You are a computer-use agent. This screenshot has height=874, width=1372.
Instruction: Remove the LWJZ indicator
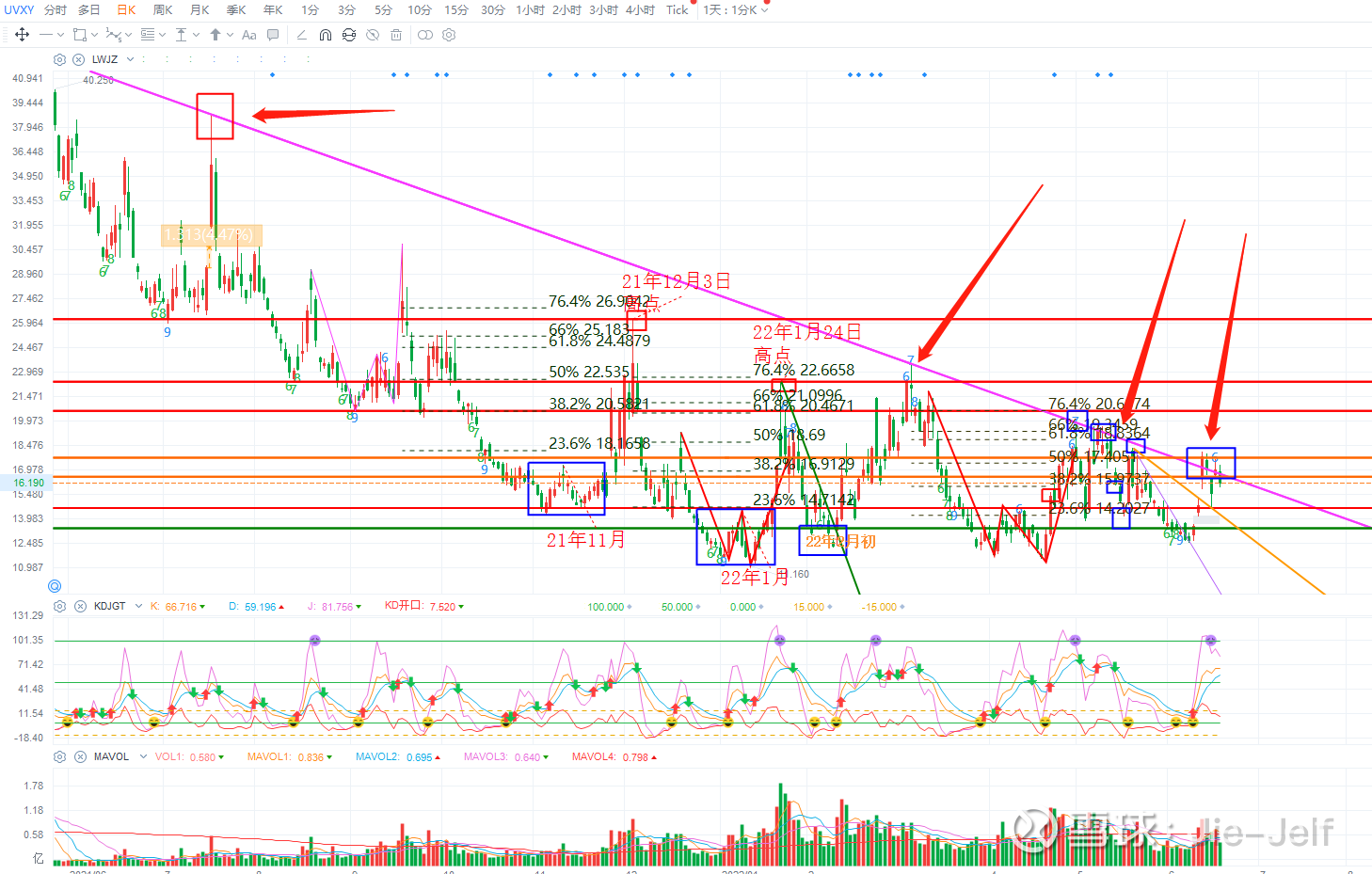click(79, 59)
